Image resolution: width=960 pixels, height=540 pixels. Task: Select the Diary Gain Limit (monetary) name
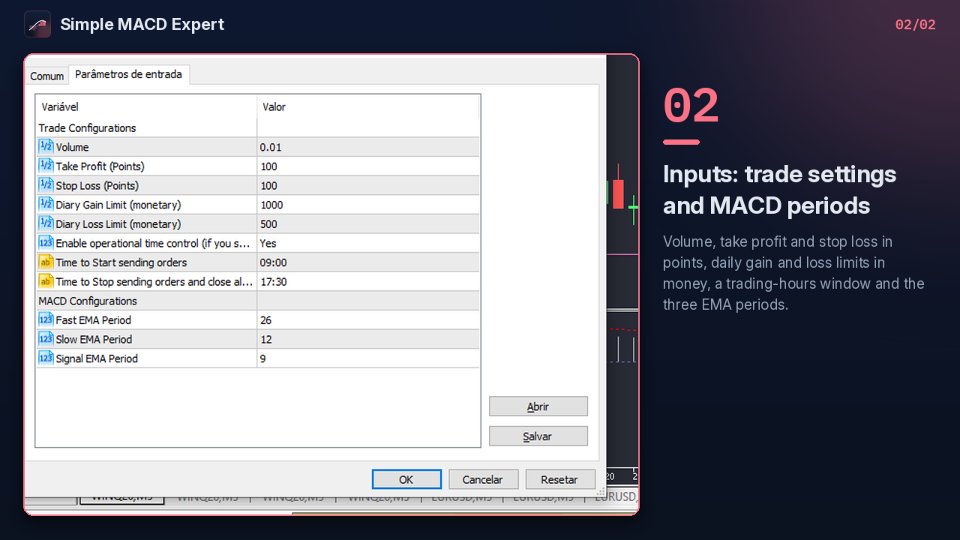coord(118,205)
